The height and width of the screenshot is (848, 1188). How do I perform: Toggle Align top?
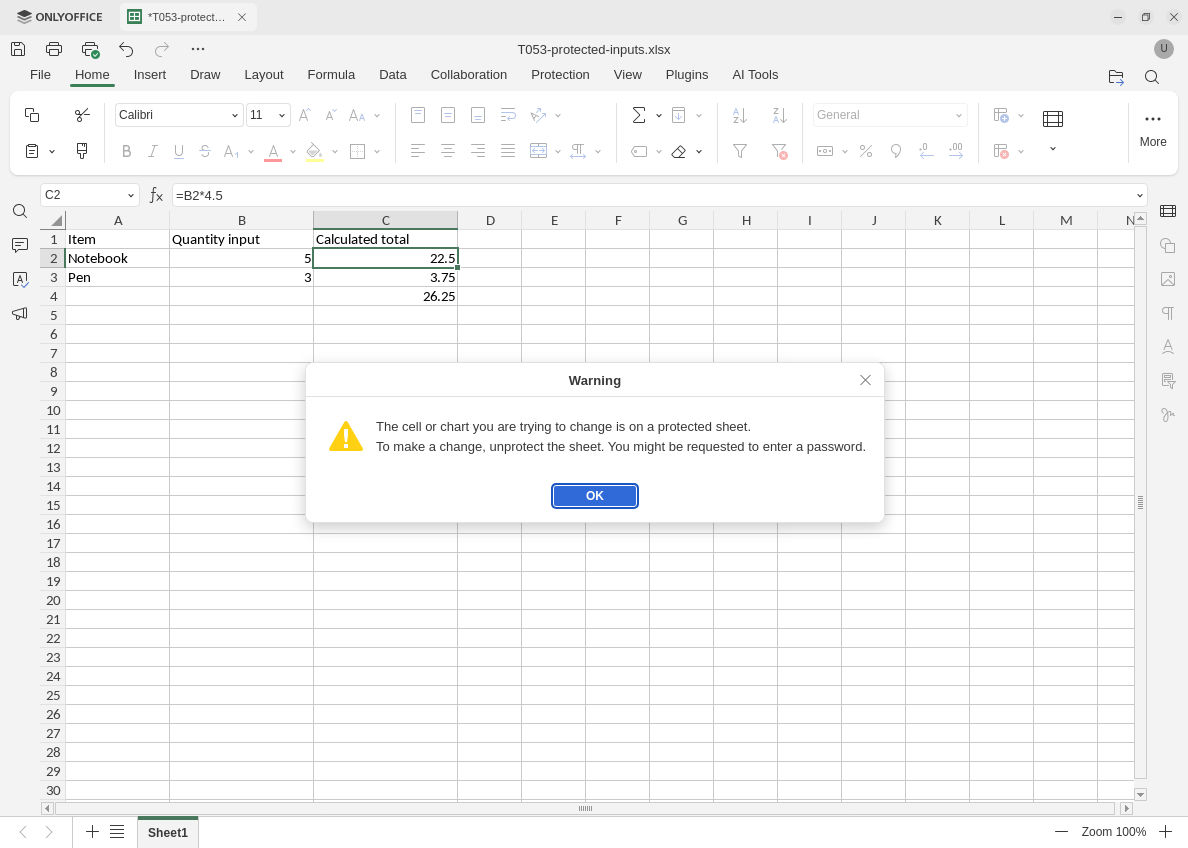point(417,114)
